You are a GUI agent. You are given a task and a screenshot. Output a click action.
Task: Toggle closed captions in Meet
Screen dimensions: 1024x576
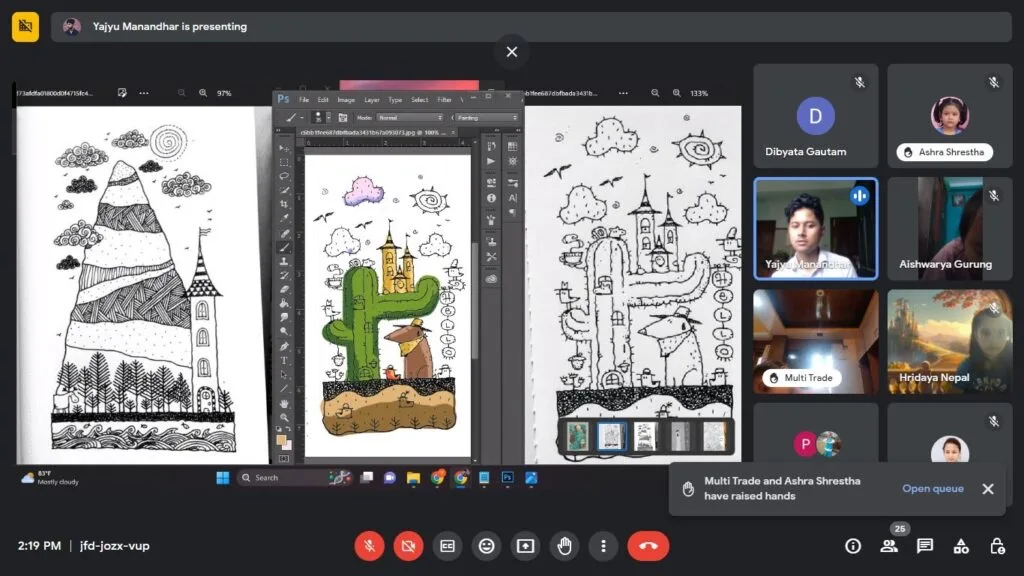(x=447, y=546)
